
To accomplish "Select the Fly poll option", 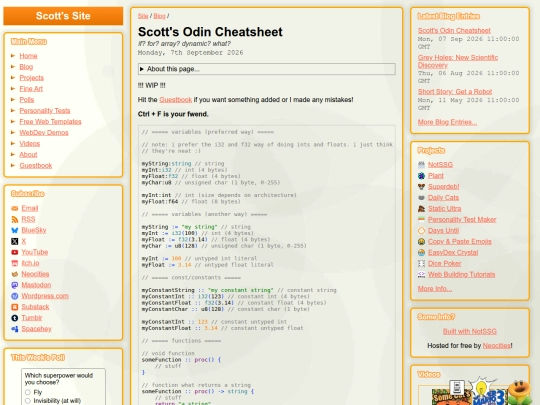I will click(x=28, y=392).
